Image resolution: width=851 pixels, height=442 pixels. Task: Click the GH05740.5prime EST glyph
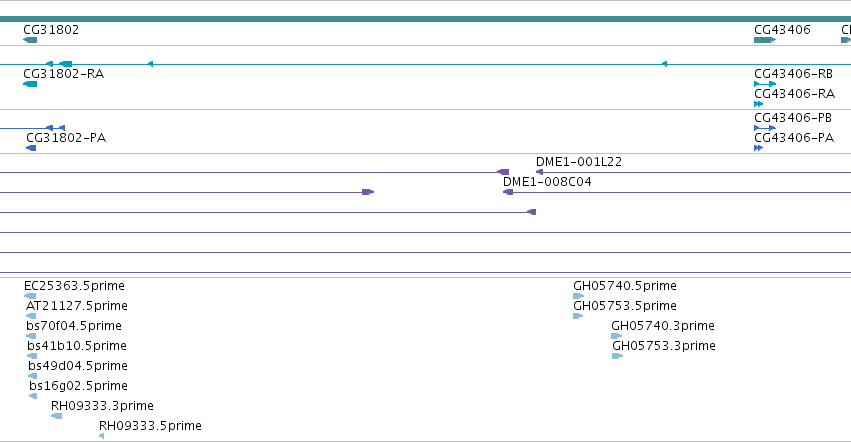(x=579, y=296)
